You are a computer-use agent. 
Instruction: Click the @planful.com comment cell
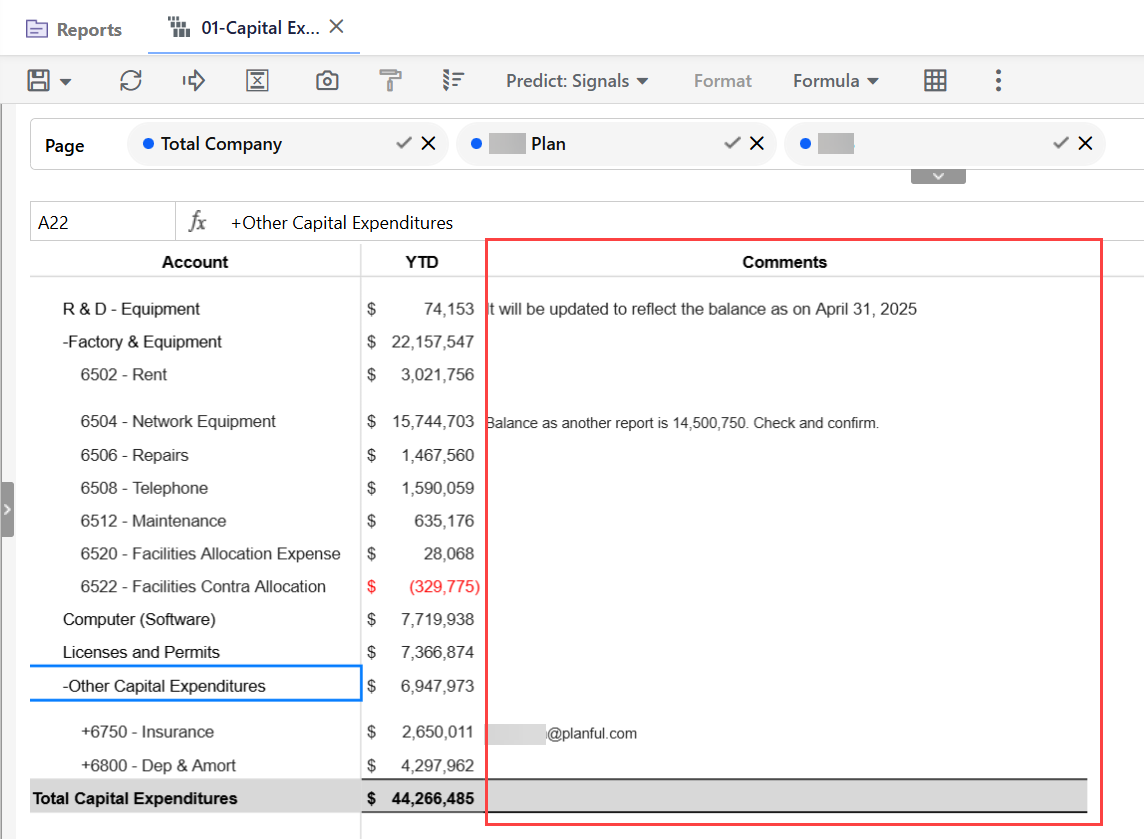(x=562, y=733)
